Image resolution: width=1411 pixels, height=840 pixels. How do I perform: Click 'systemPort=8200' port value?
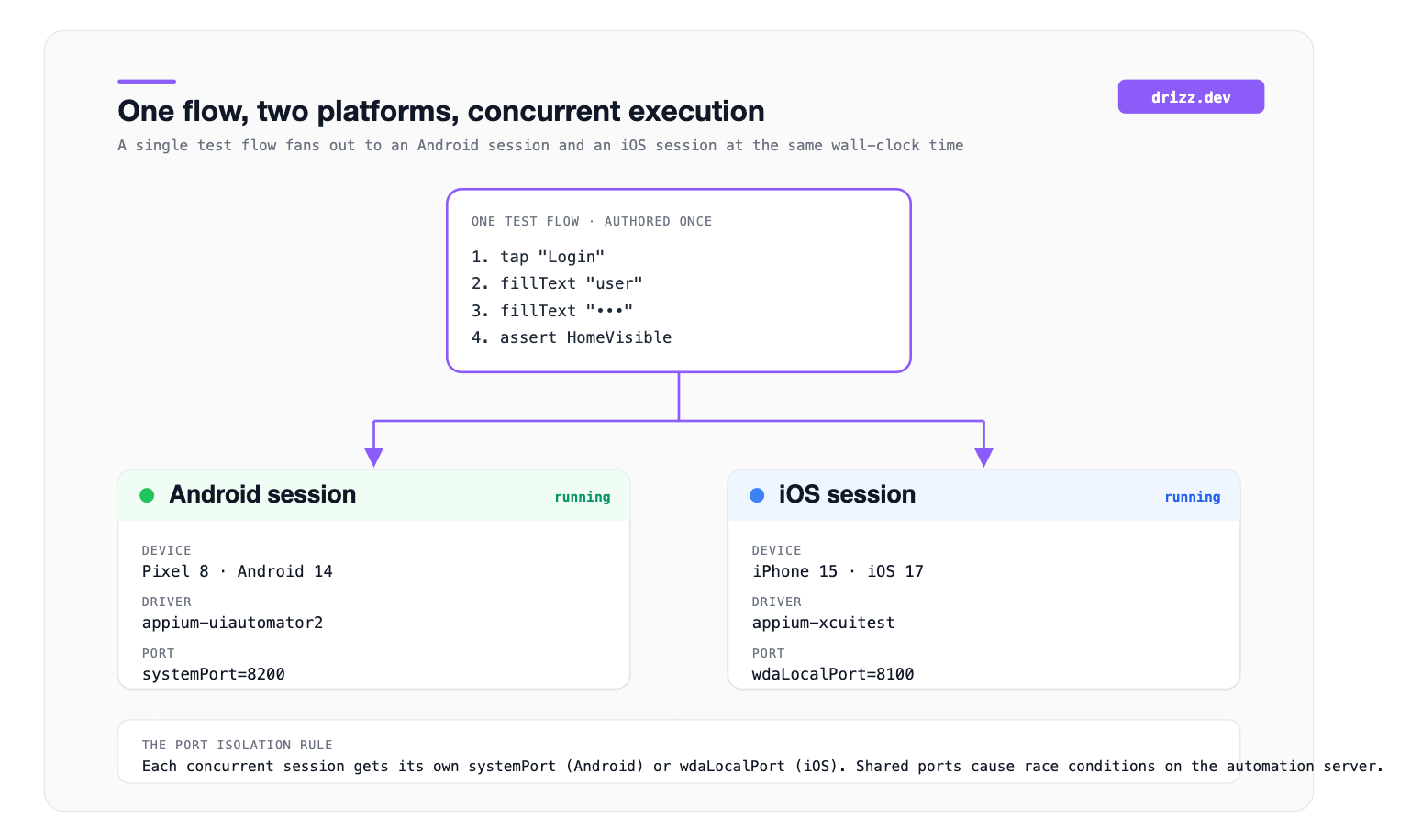tap(214, 674)
